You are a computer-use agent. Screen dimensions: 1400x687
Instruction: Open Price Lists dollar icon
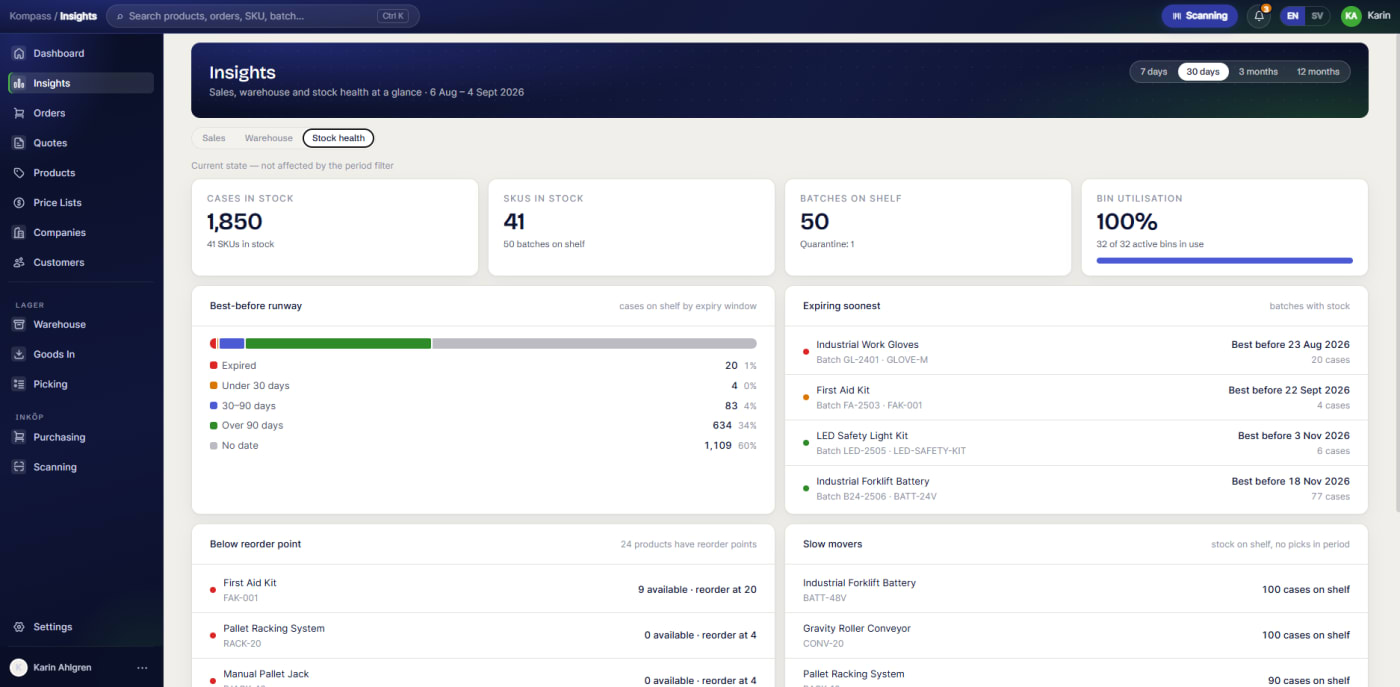19,203
